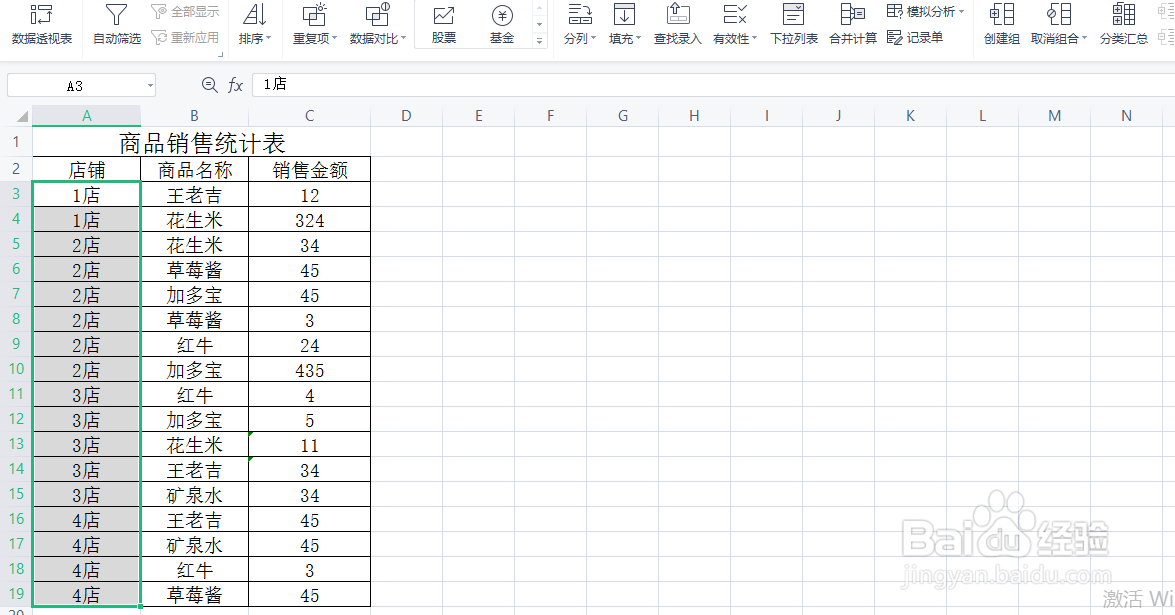Select column A header
Screen dimensions: 1175x615
87,116
